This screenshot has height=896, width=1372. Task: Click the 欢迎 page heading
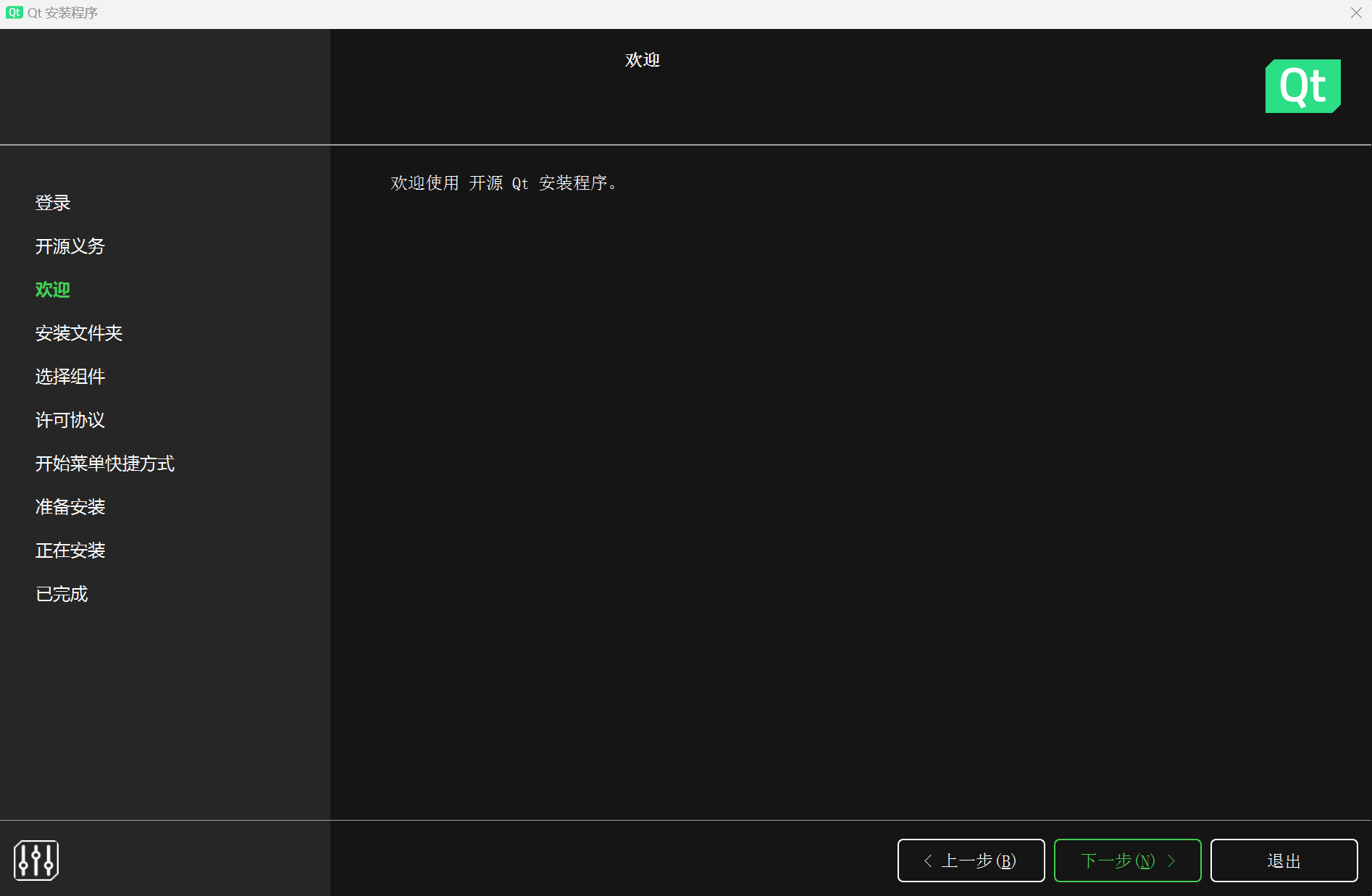point(643,60)
